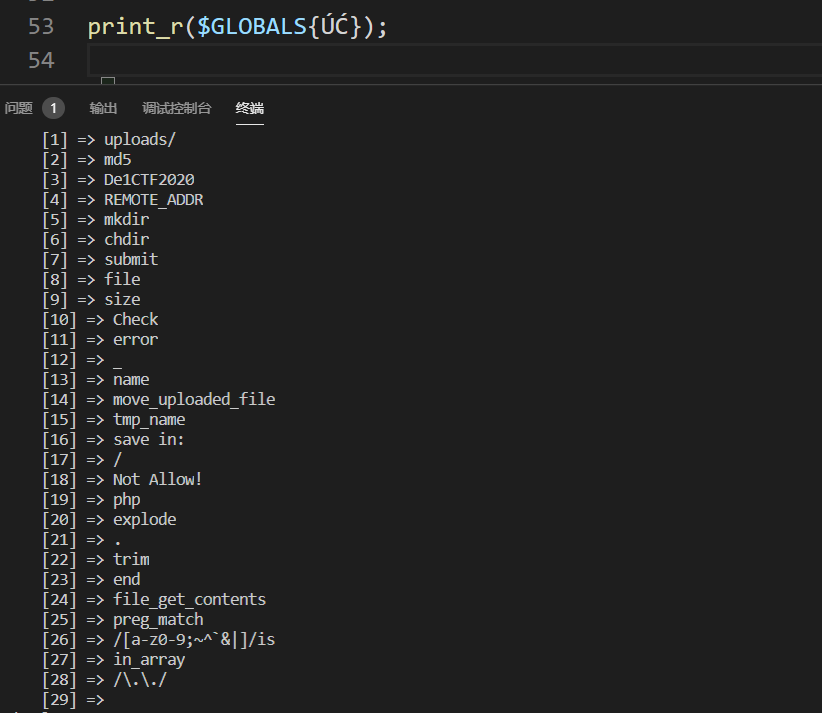Click terminal output 'save in:'
822x713 pixels.
[x=149, y=439]
